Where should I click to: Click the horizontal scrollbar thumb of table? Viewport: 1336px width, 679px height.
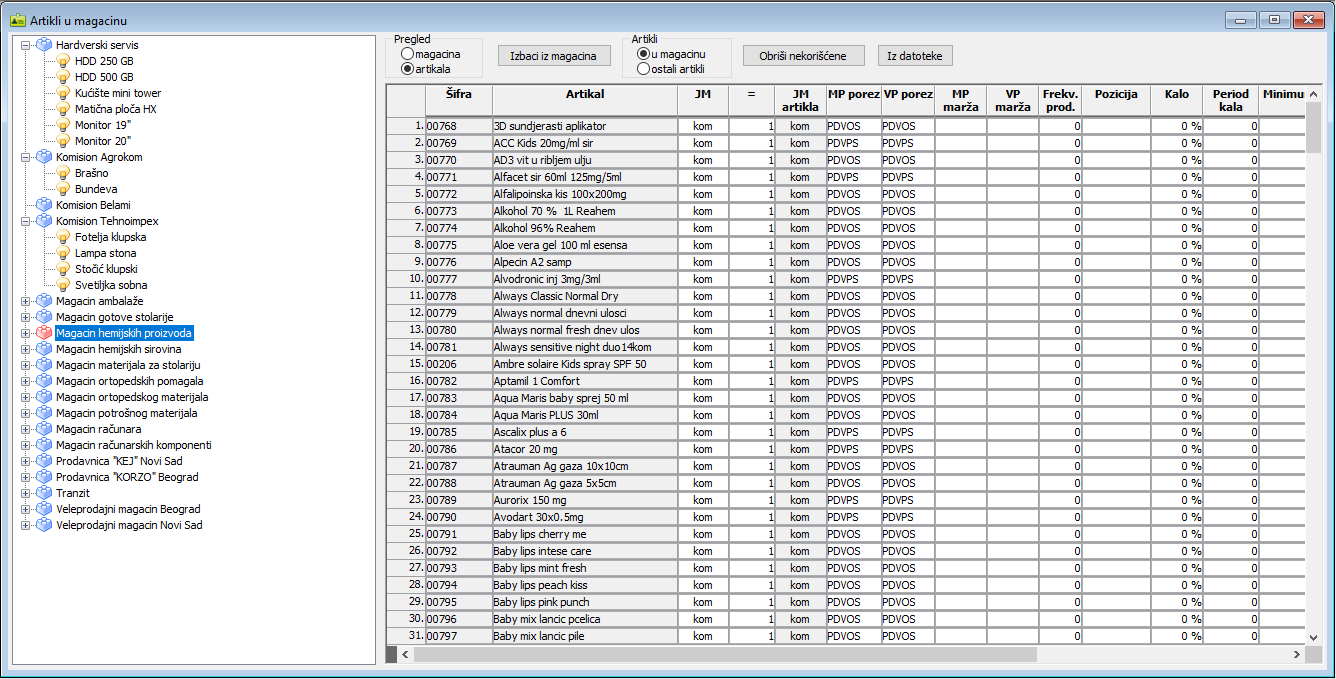[x=725, y=654]
